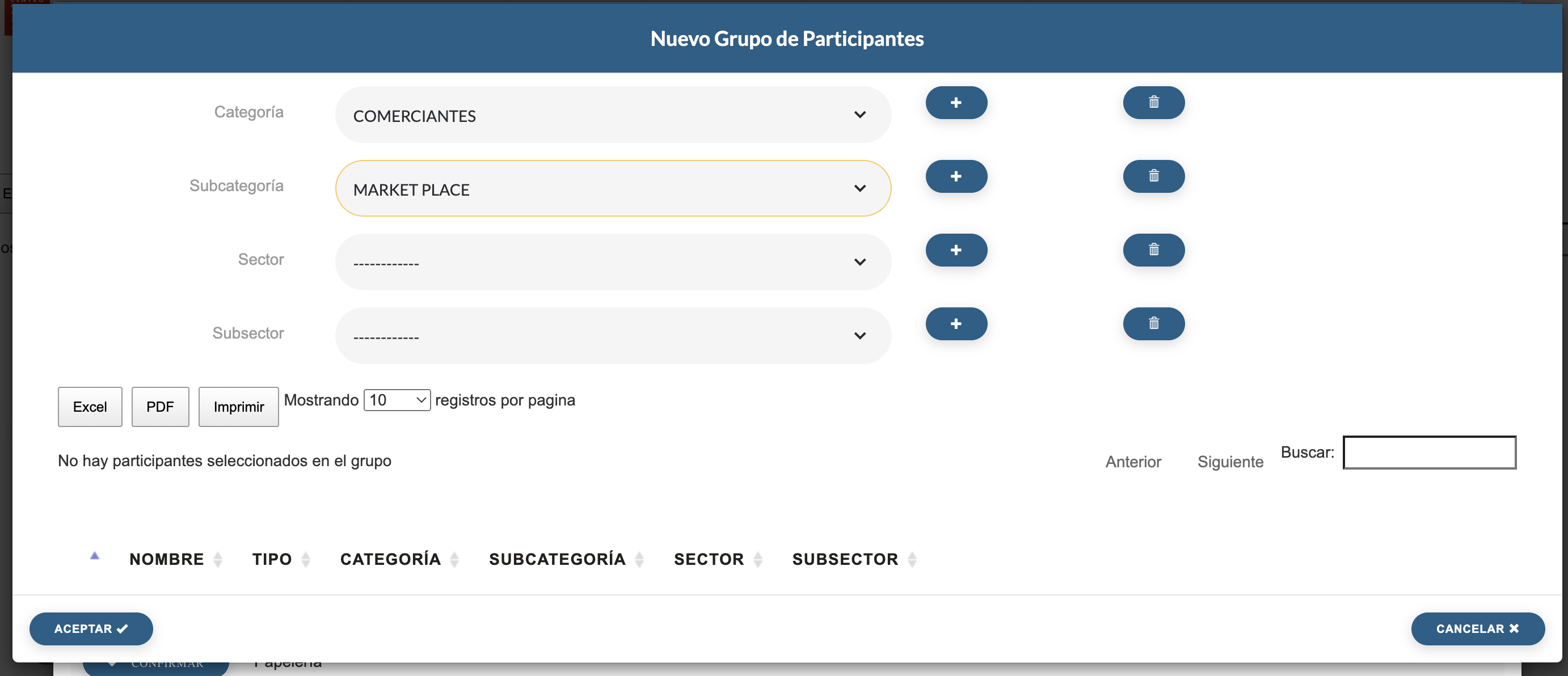Click the trash icon in Sector row
Screen dimensions: 1568x676
(1153, 250)
